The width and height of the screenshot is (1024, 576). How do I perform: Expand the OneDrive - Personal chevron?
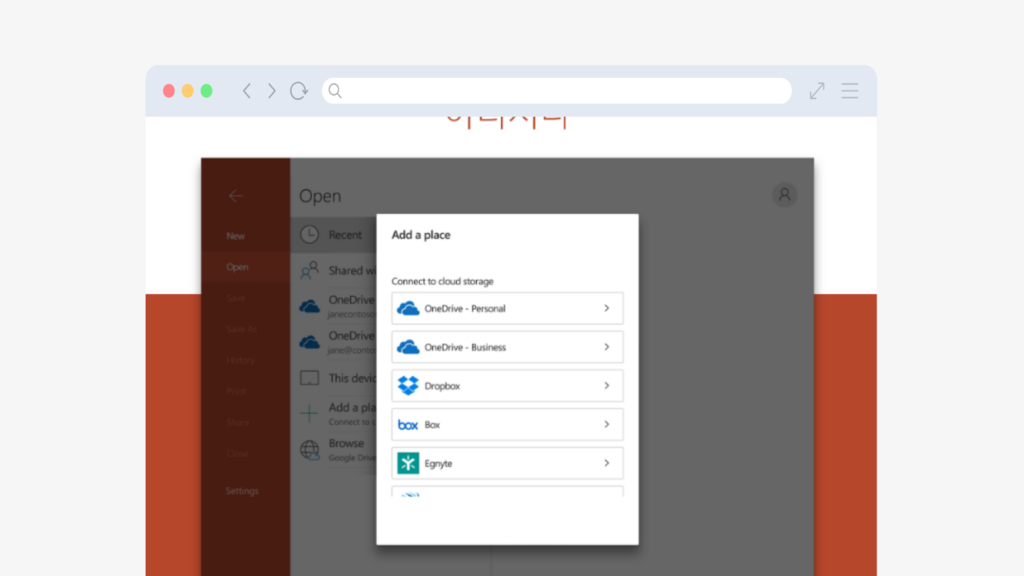[607, 308]
